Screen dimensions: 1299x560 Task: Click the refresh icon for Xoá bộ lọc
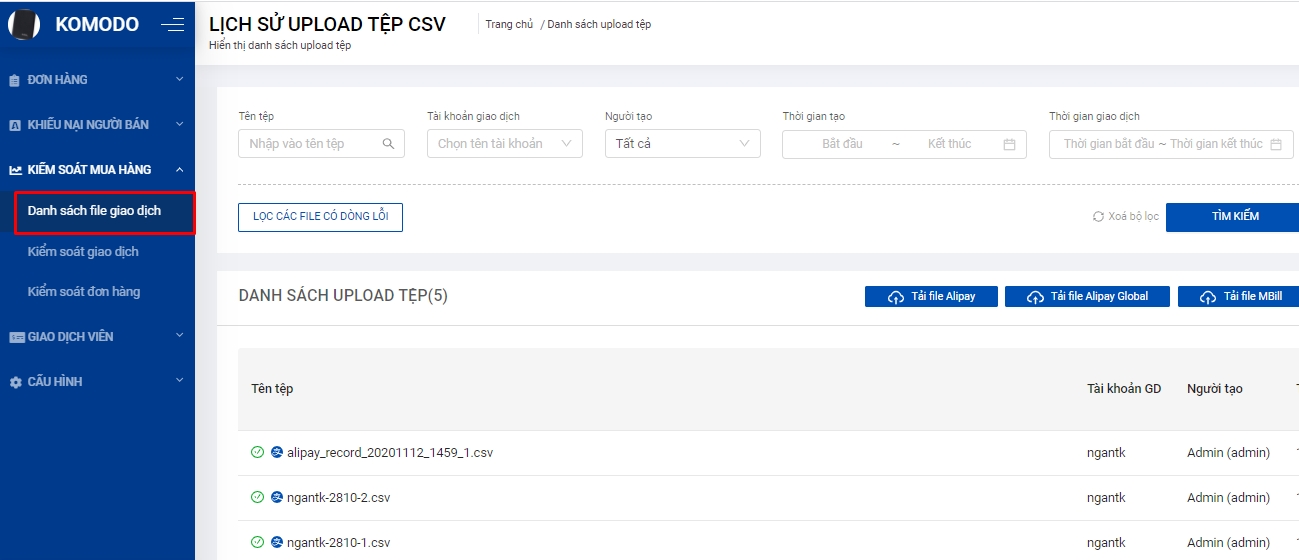tap(1098, 217)
